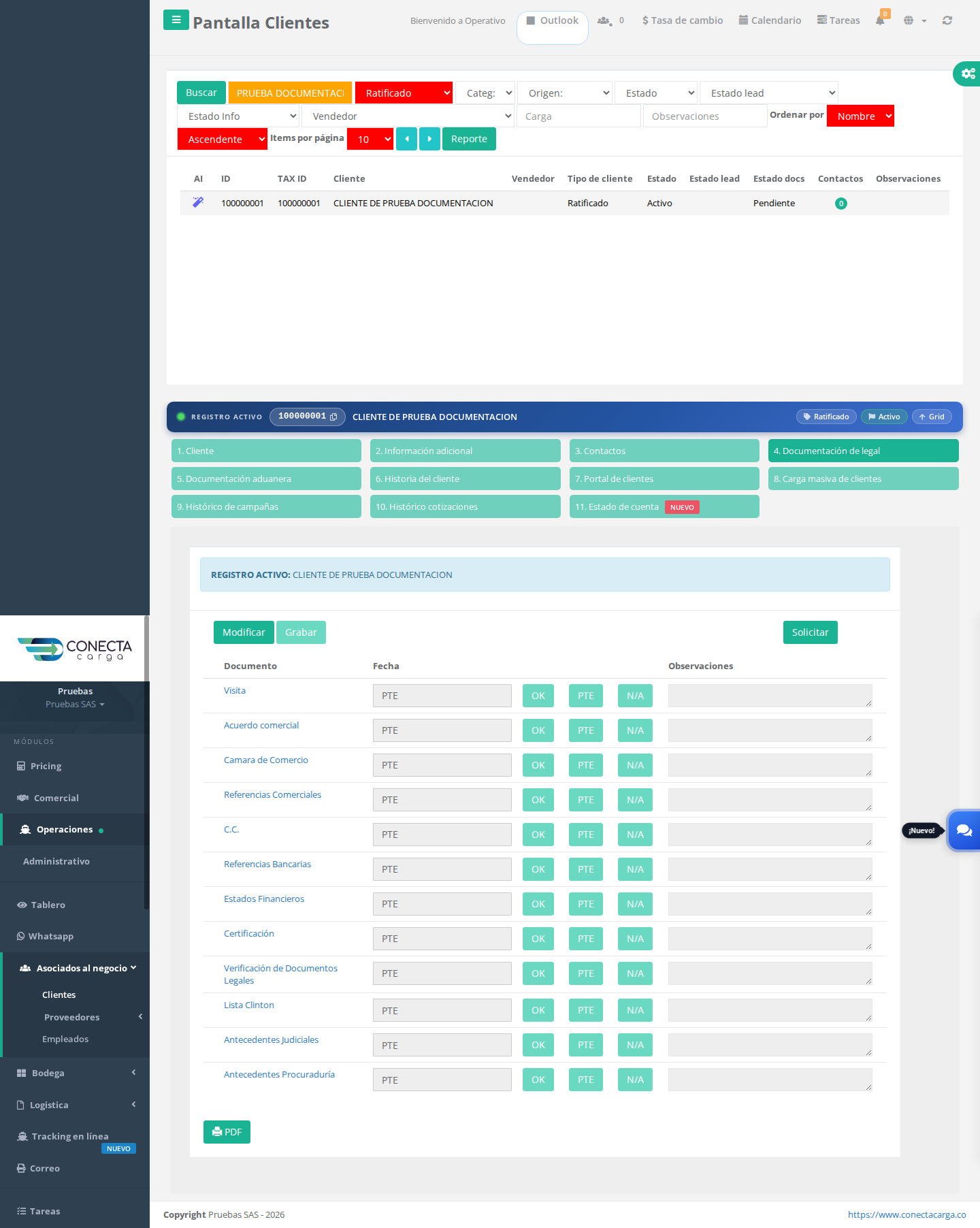Open the Categ dropdown filter

pyautogui.click(x=485, y=93)
